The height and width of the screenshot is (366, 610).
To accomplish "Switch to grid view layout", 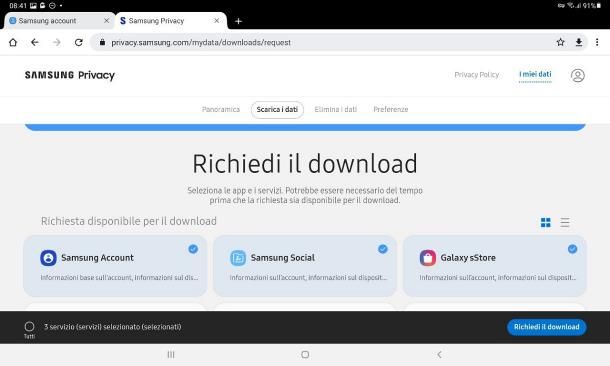I will point(546,222).
